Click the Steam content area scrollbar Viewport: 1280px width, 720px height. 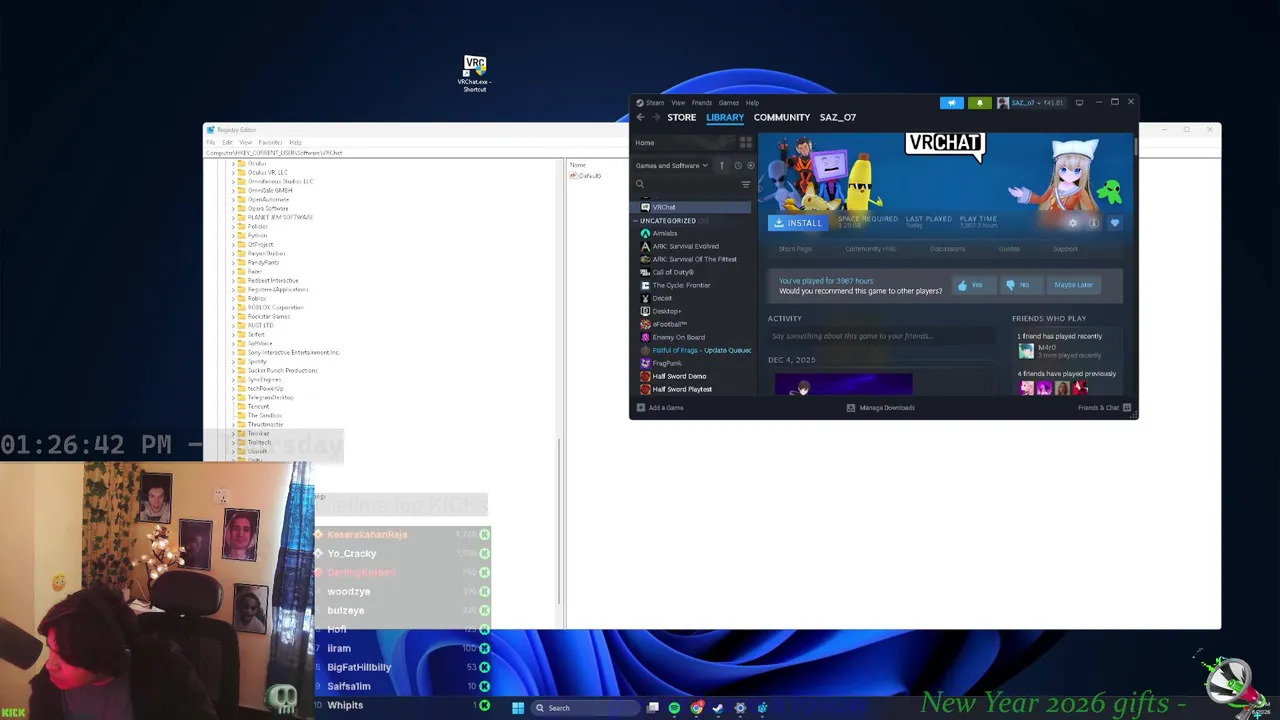click(1135, 147)
